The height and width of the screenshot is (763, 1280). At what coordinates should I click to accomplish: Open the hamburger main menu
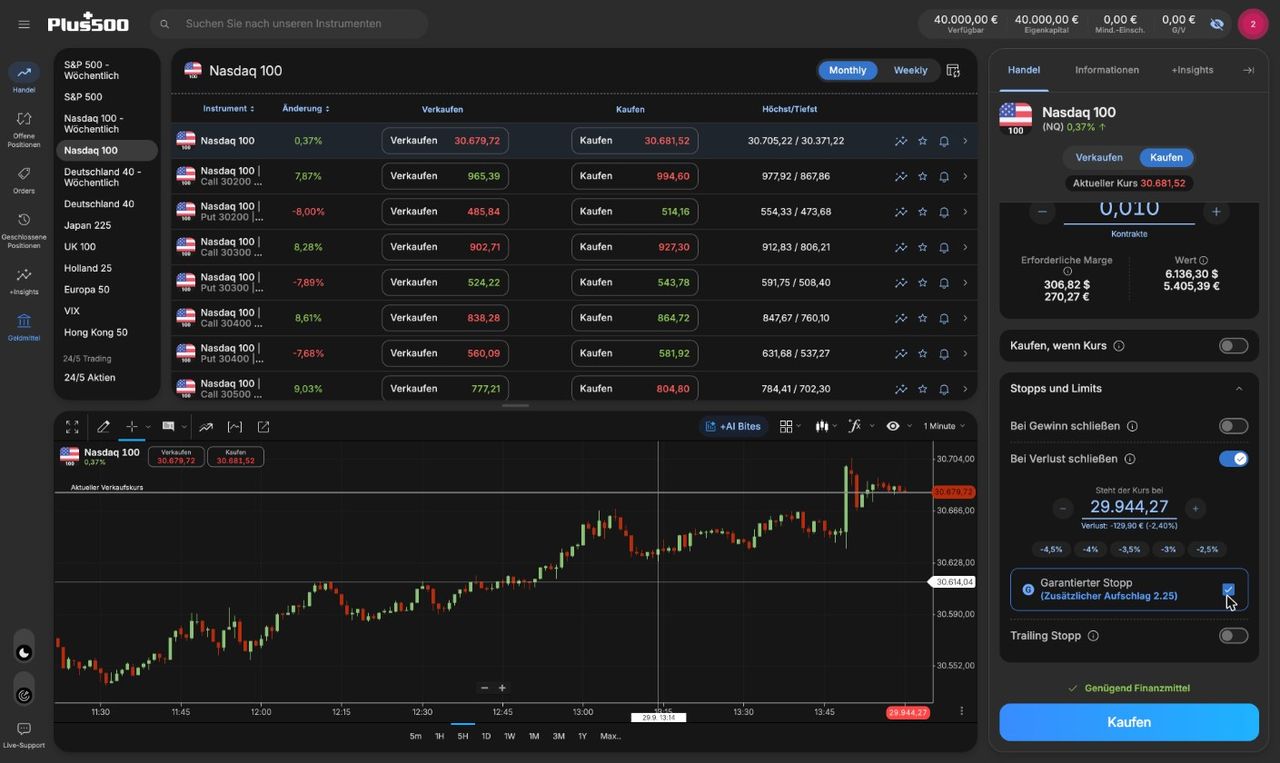tap(24, 24)
